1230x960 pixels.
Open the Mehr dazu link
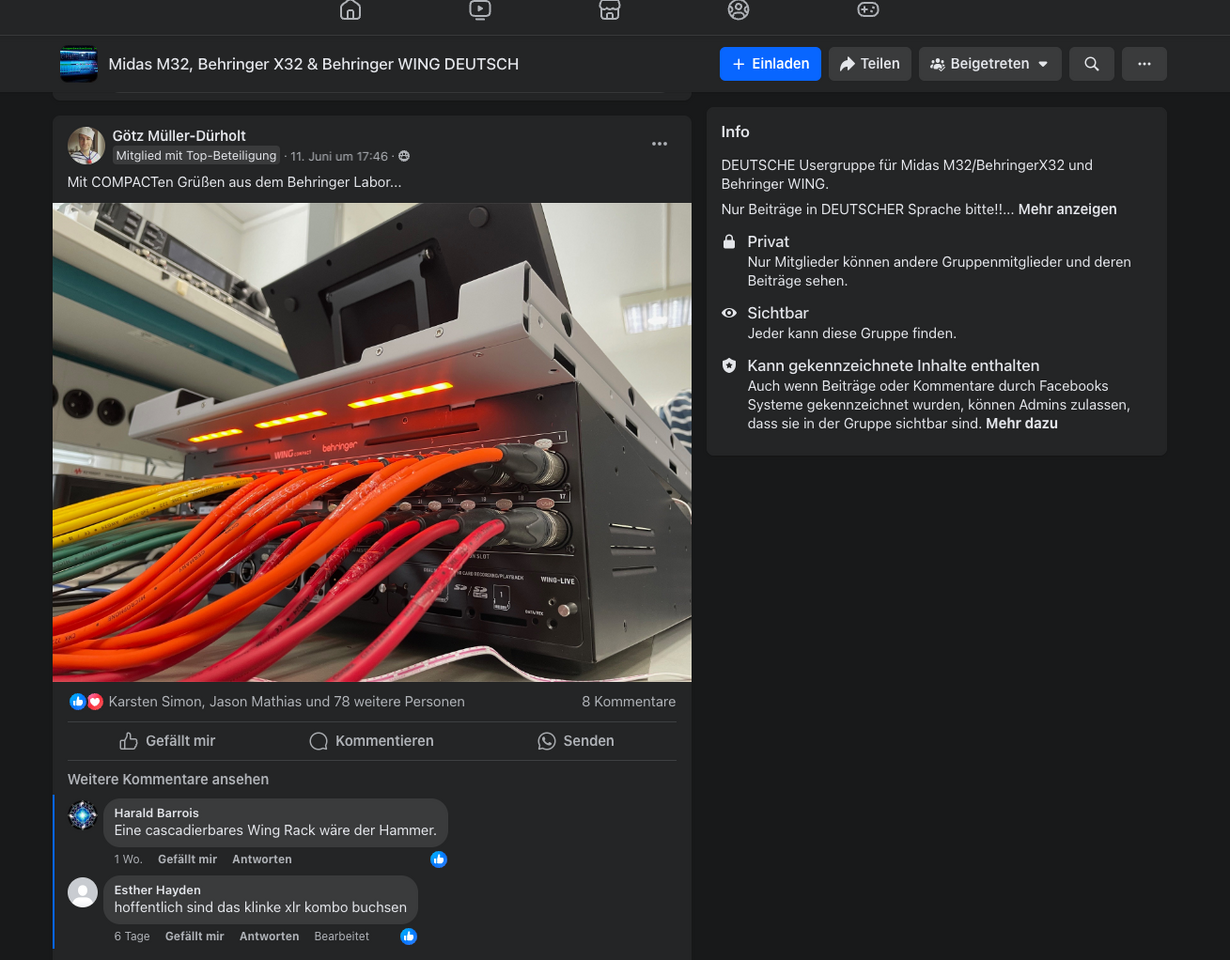pos(1022,423)
